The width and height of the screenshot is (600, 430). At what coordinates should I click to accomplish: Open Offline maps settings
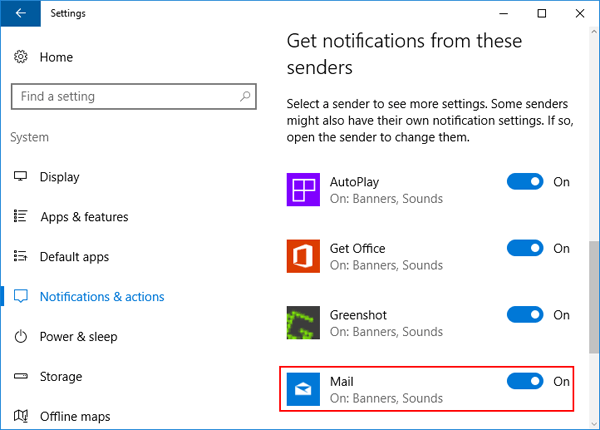75,416
